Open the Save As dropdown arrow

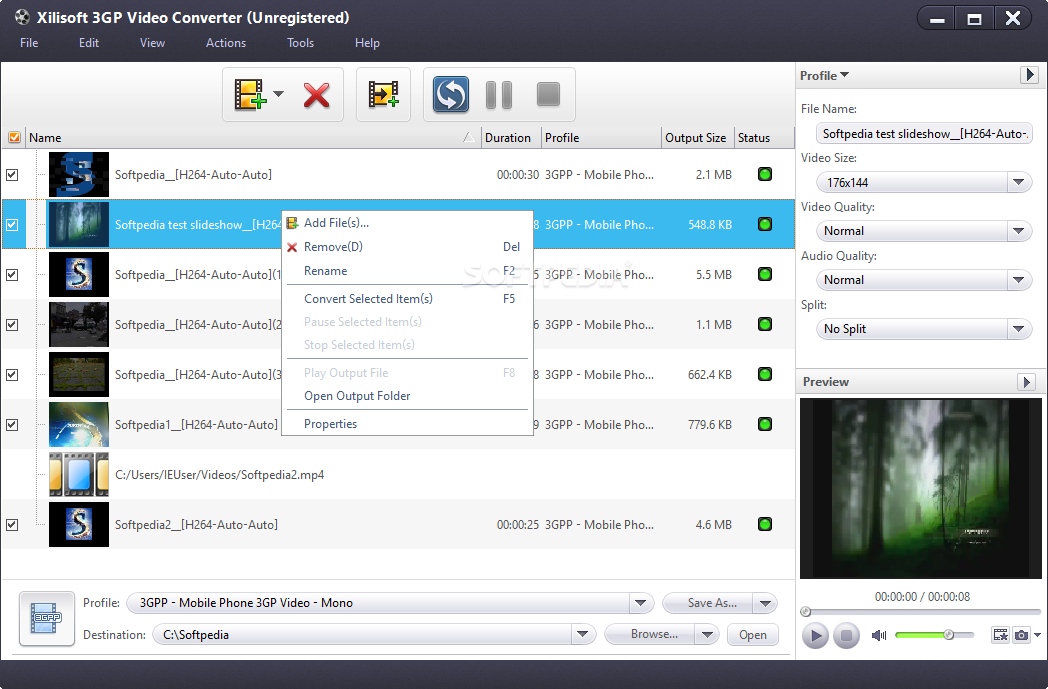coord(765,603)
